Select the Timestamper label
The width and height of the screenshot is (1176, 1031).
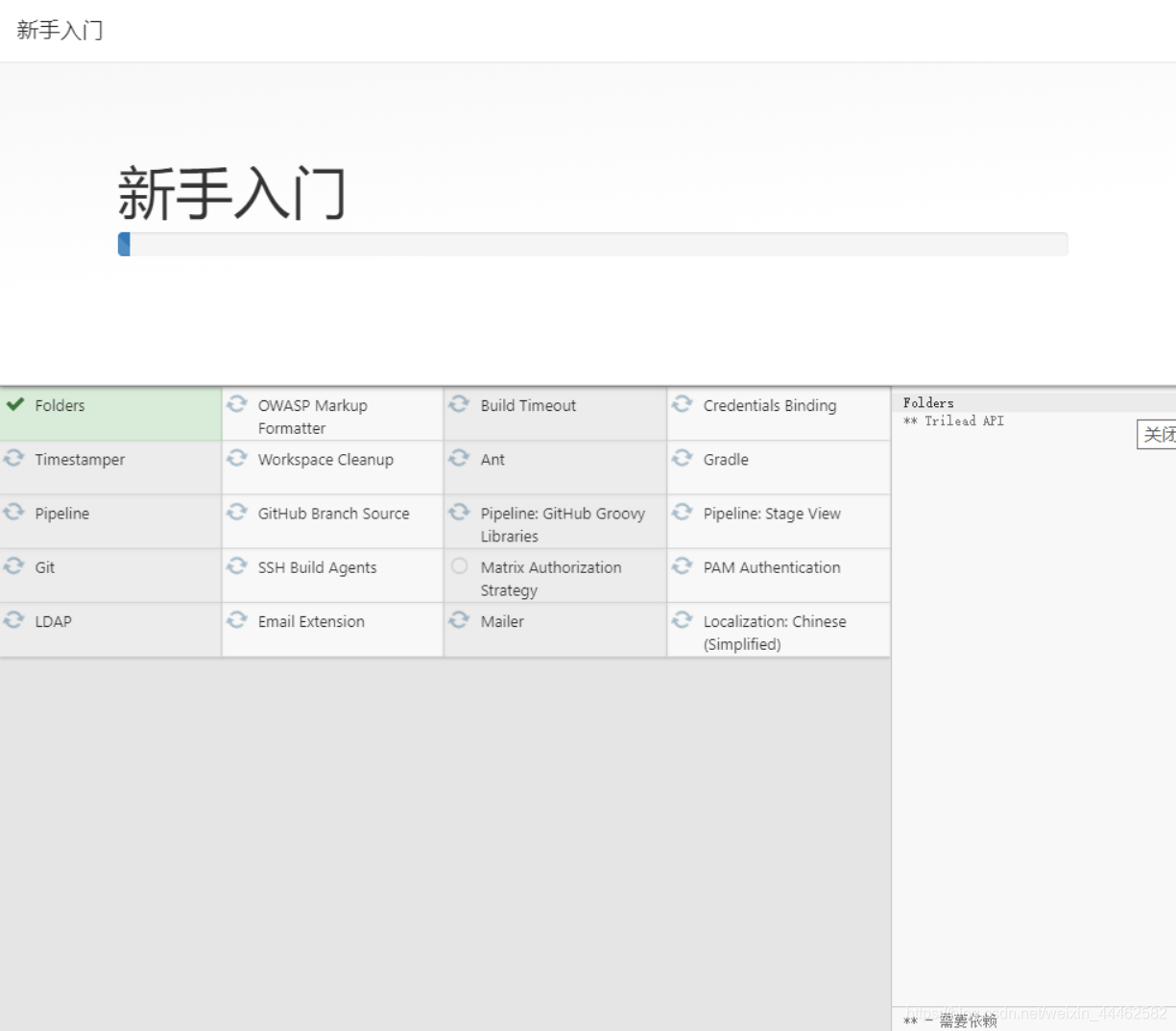[80, 460]
